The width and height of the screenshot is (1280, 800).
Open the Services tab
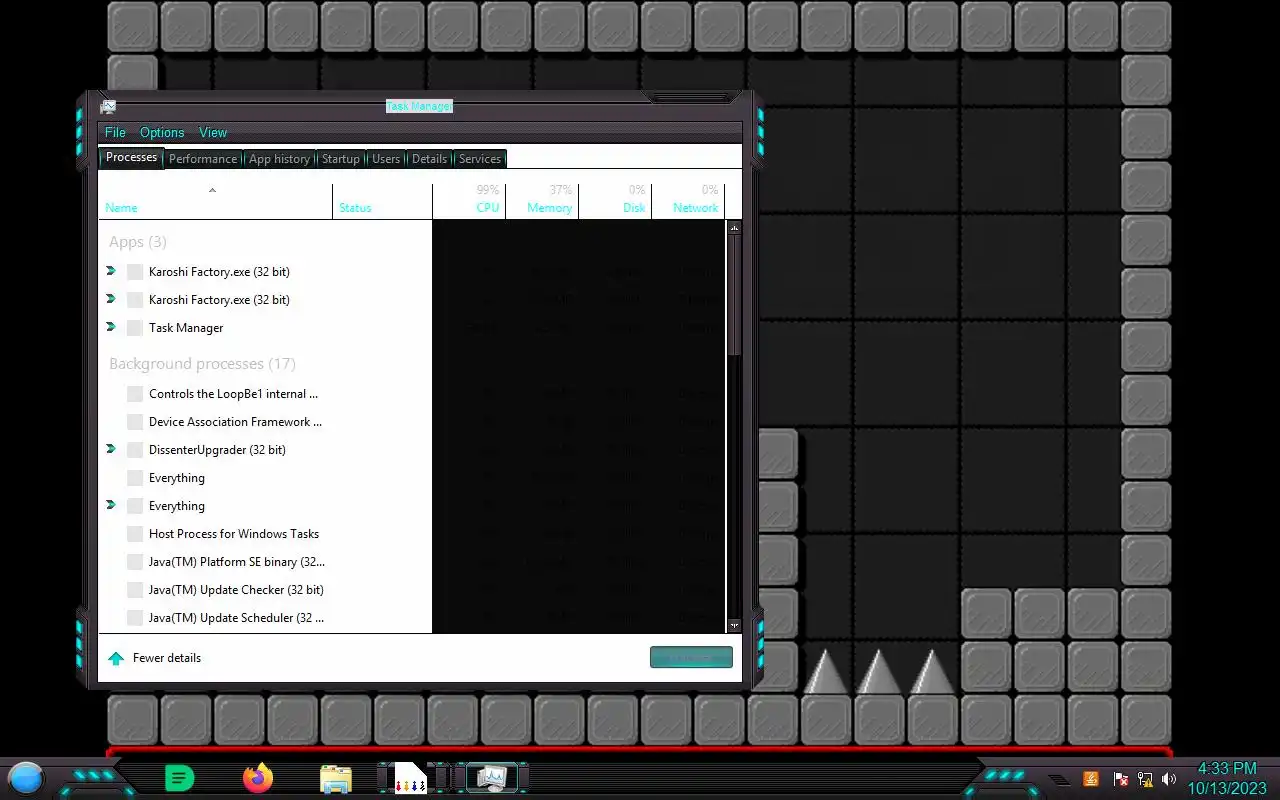[480, 159]
